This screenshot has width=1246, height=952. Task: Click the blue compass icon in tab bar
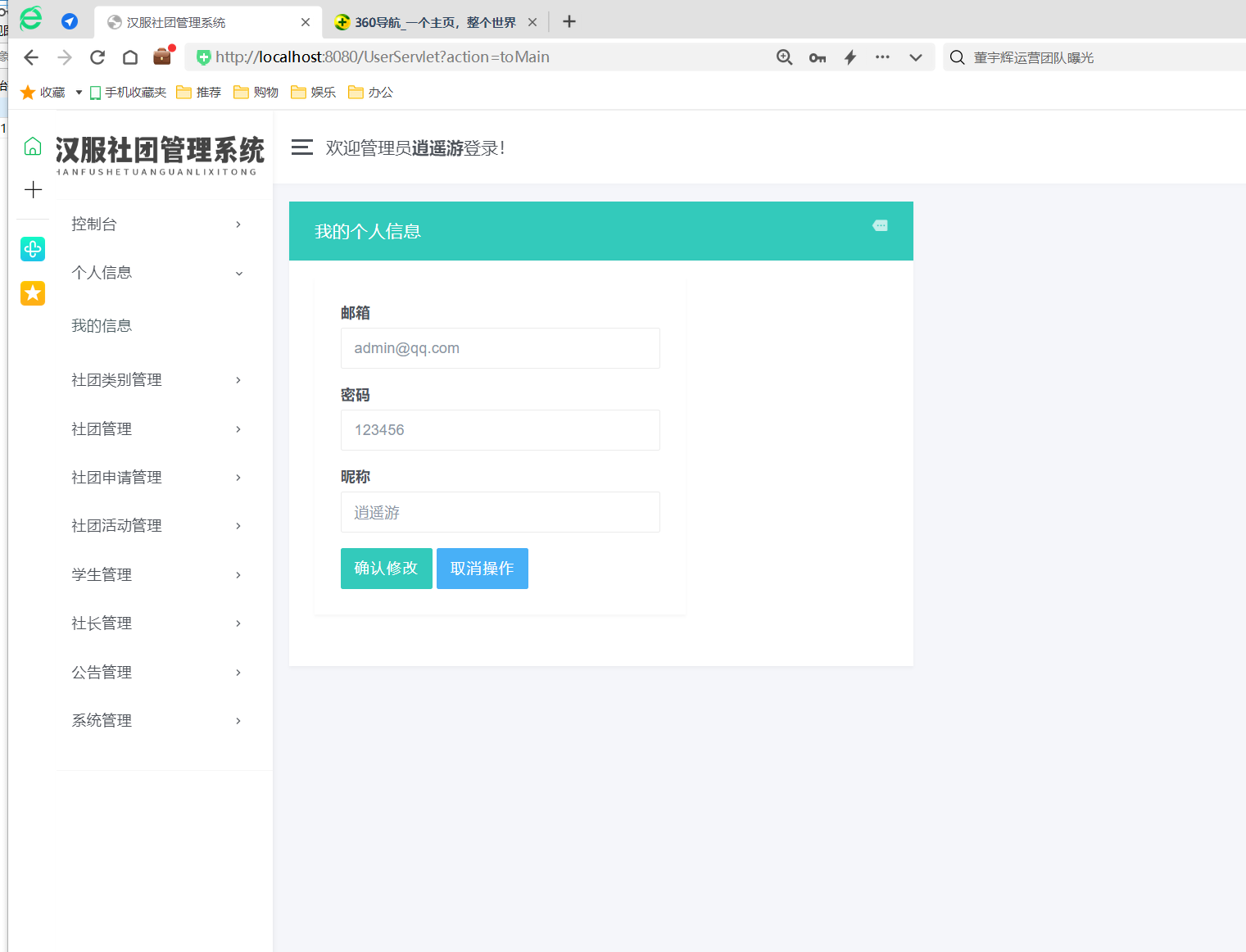[x=70, y=21]
